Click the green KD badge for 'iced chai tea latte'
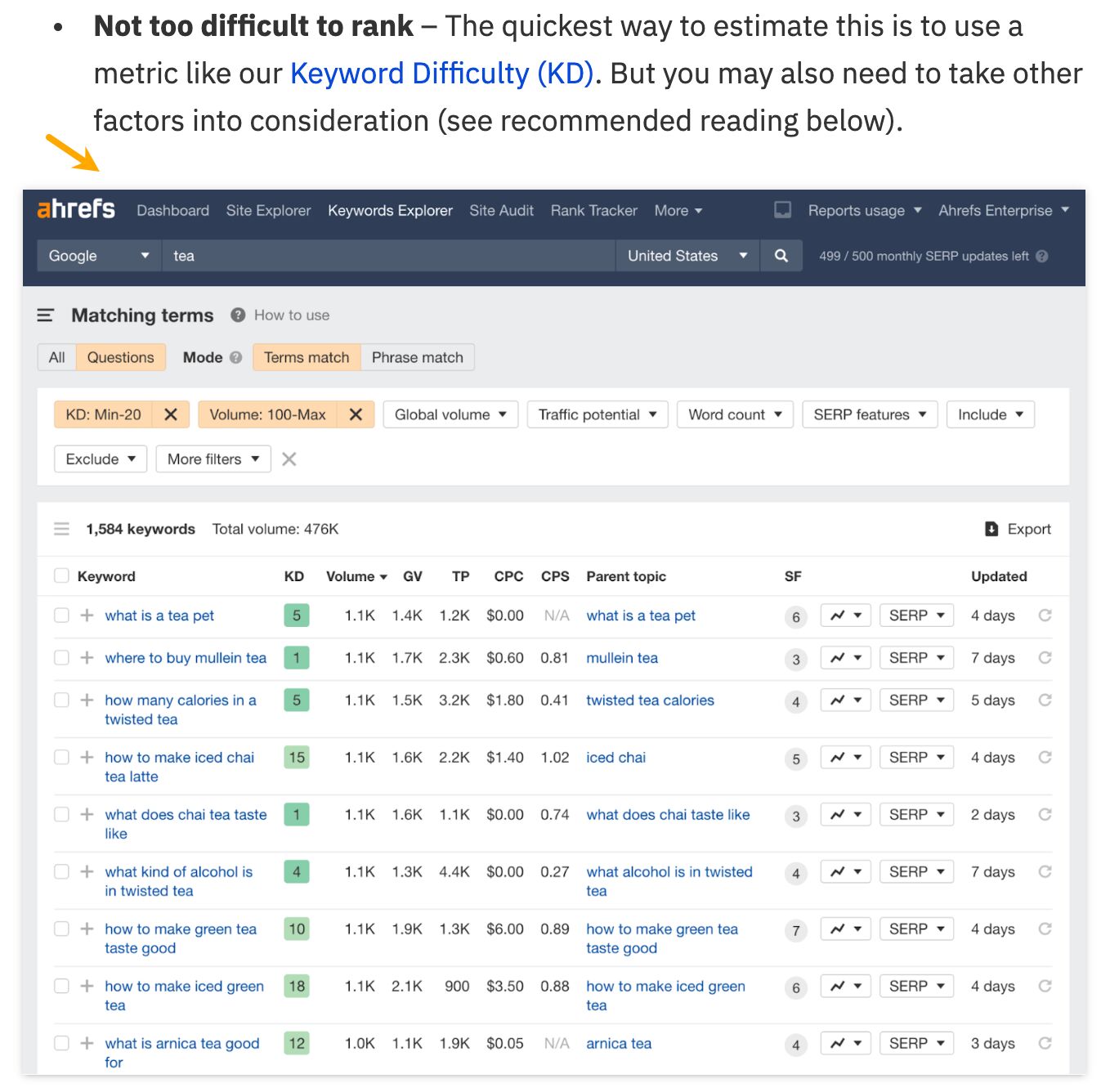 click(x=296, y=757)
